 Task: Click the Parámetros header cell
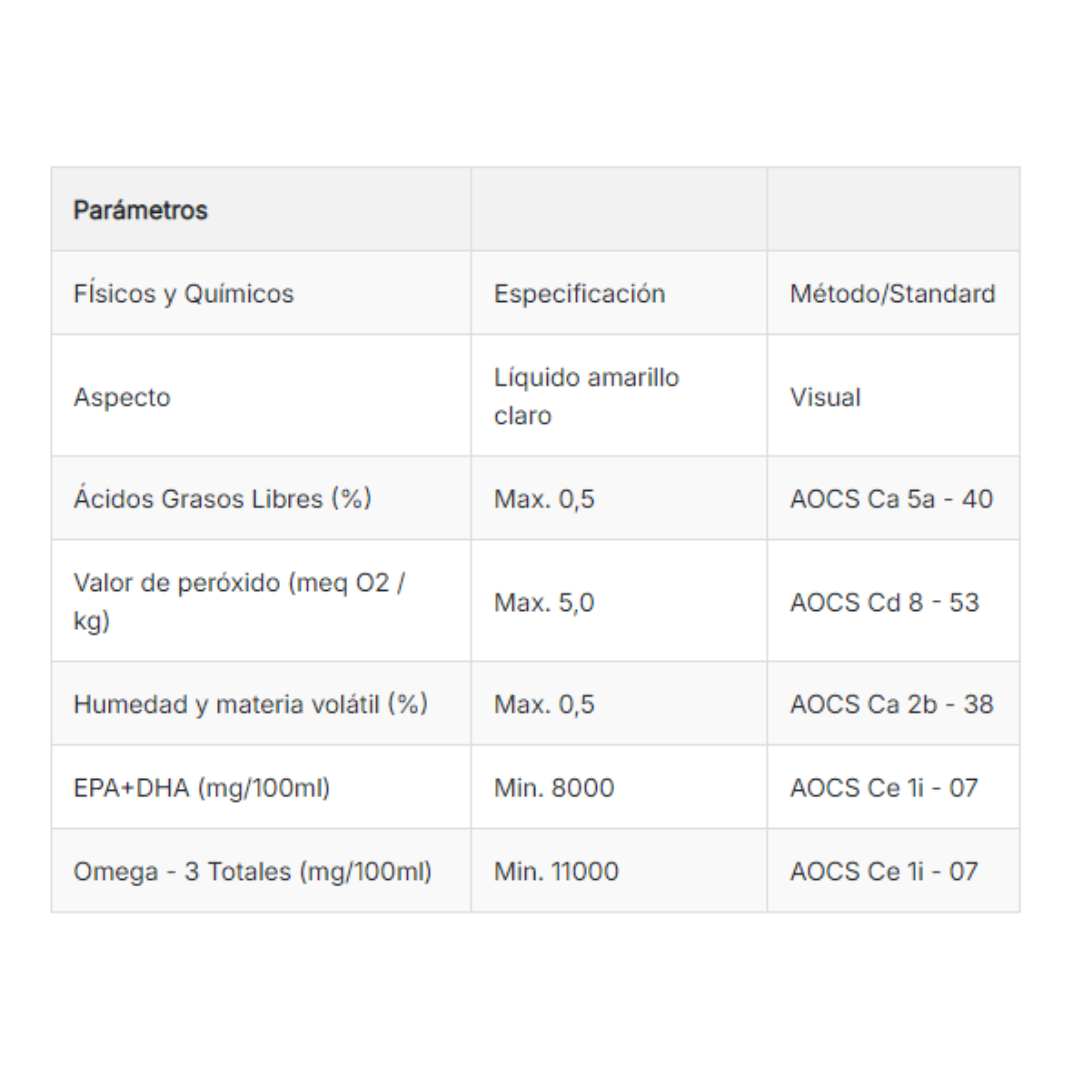point(141,211)
